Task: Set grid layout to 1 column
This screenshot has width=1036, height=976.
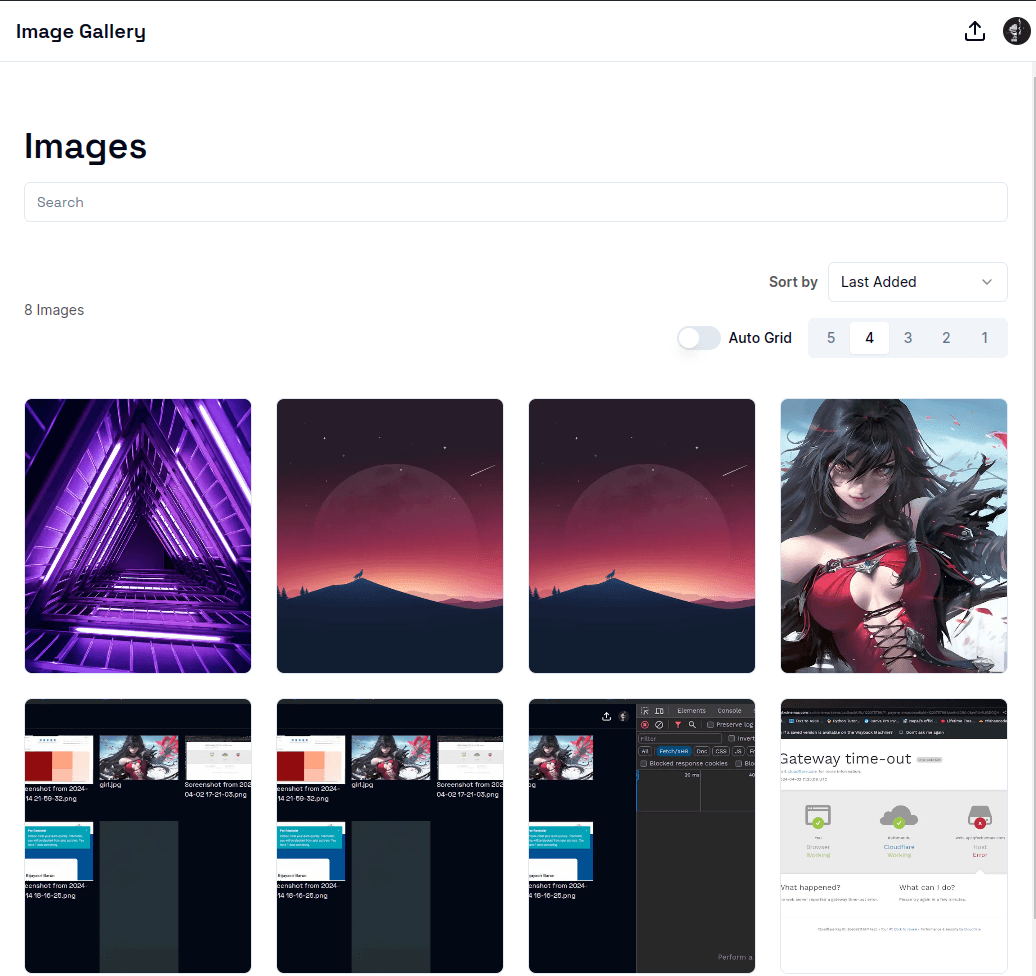Action: [x=984, y=338]
